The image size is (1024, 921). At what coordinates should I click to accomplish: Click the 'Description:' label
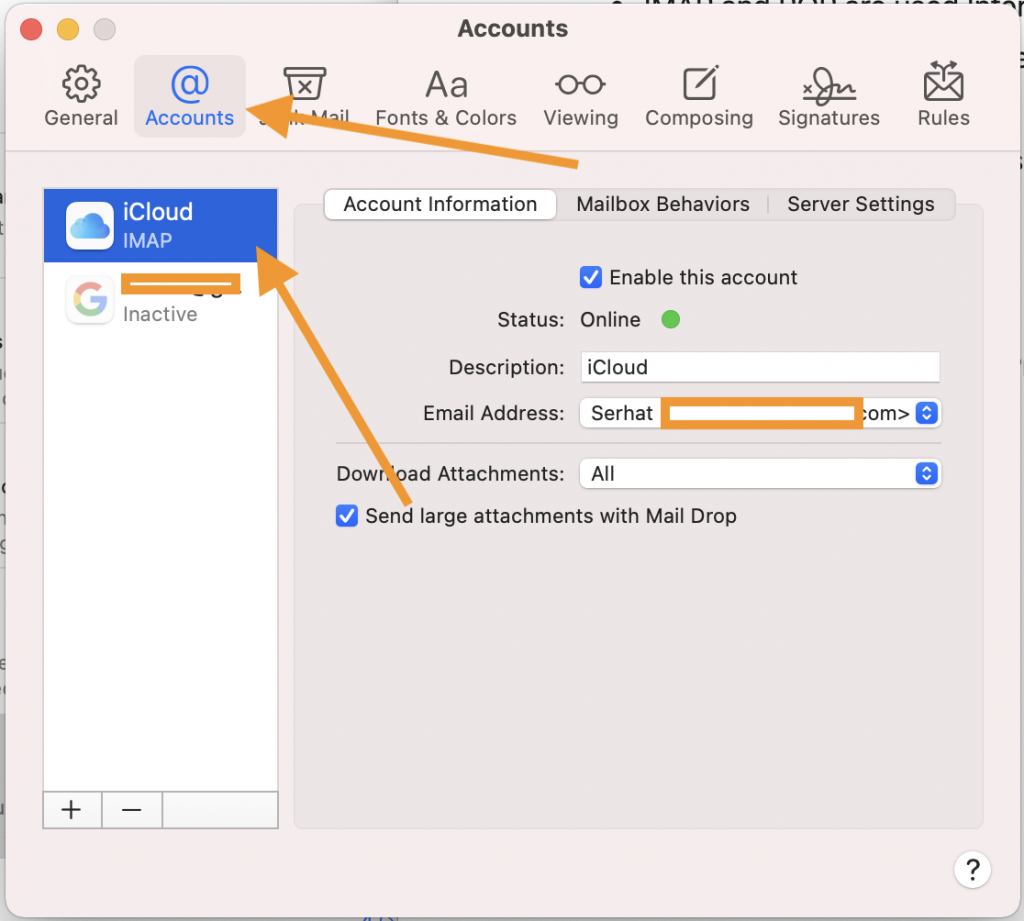(506, 368)
